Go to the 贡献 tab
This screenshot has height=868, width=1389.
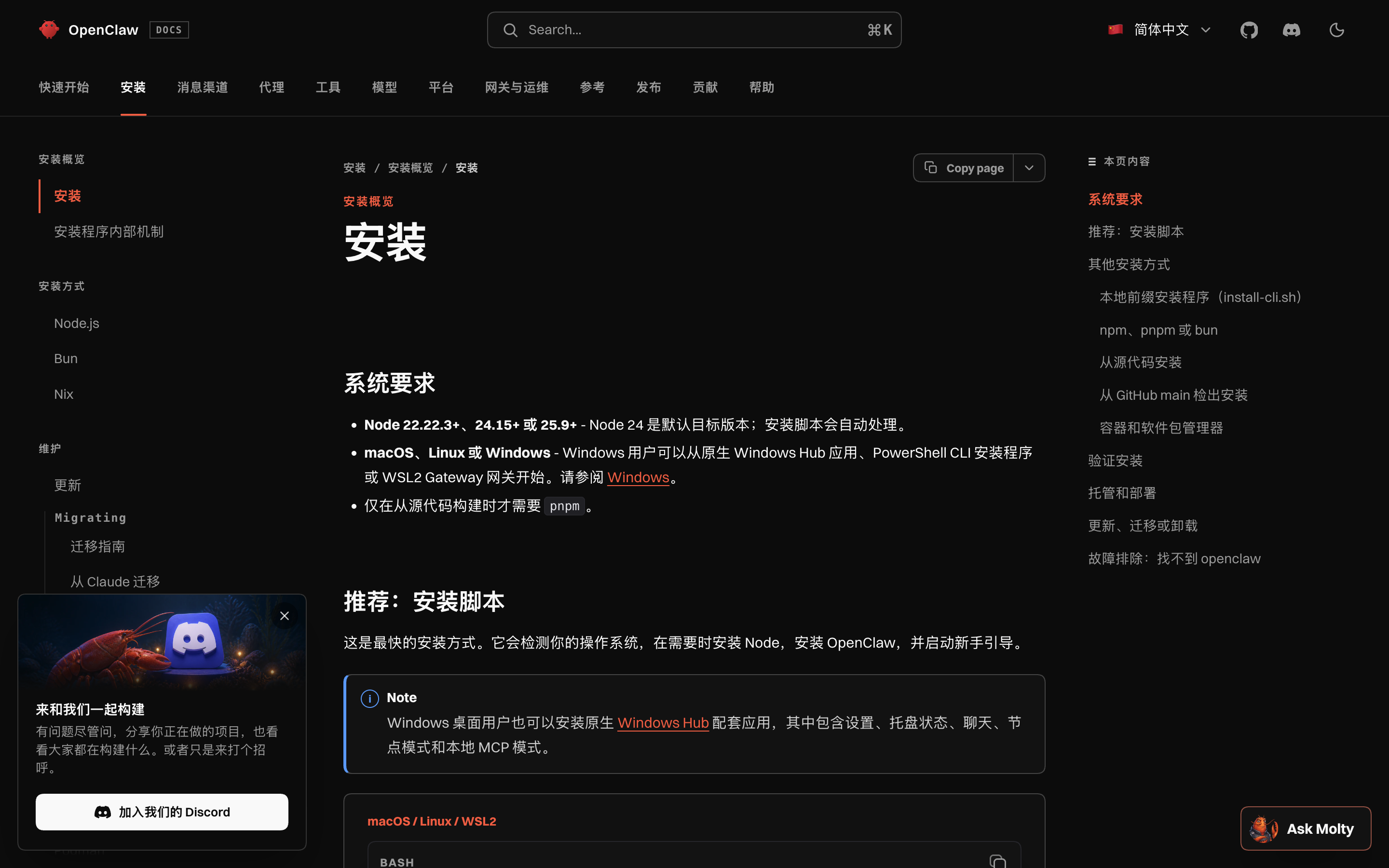point(705,87)
